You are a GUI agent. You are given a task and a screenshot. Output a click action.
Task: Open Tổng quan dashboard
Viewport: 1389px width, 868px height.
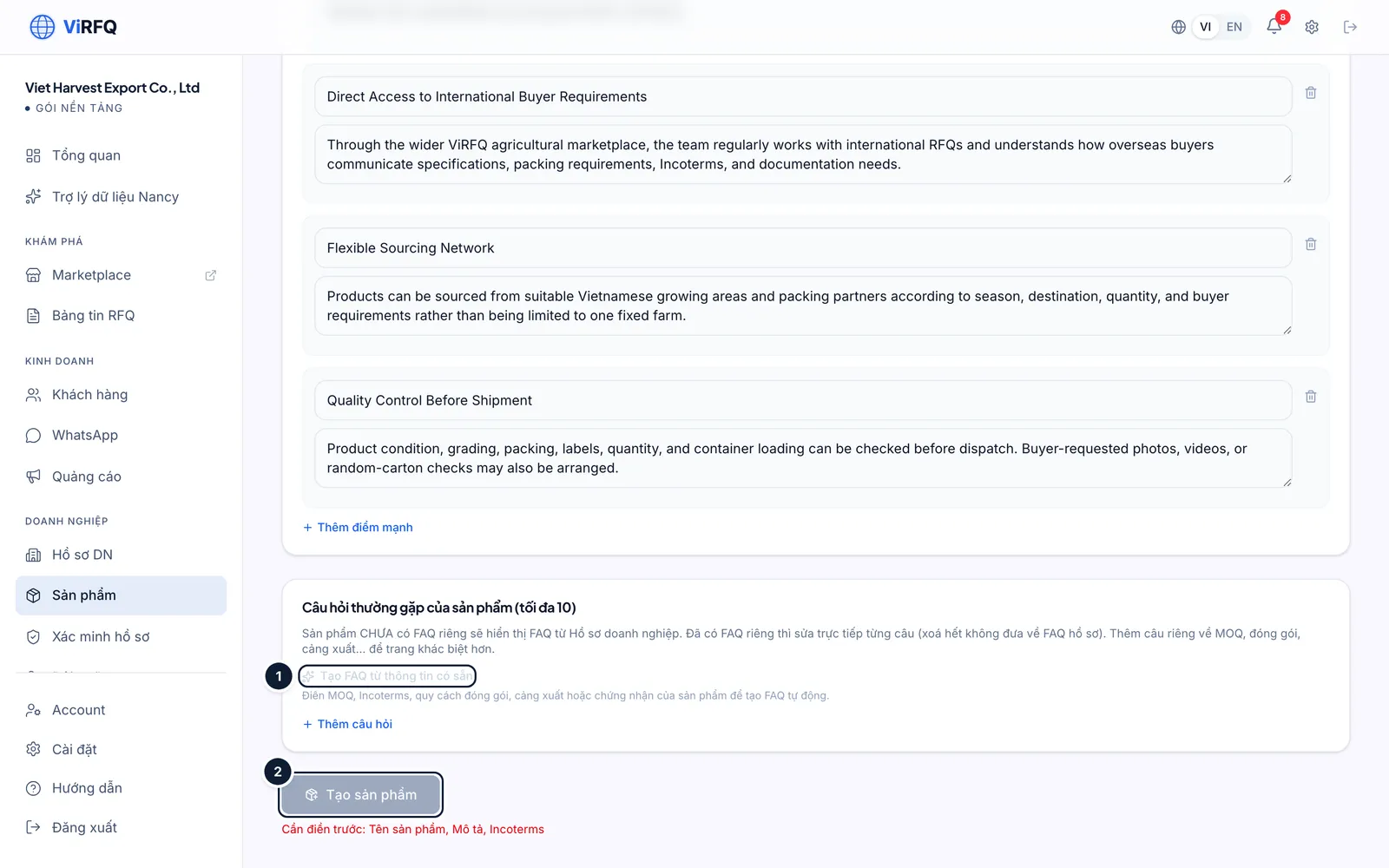(121, 155)
